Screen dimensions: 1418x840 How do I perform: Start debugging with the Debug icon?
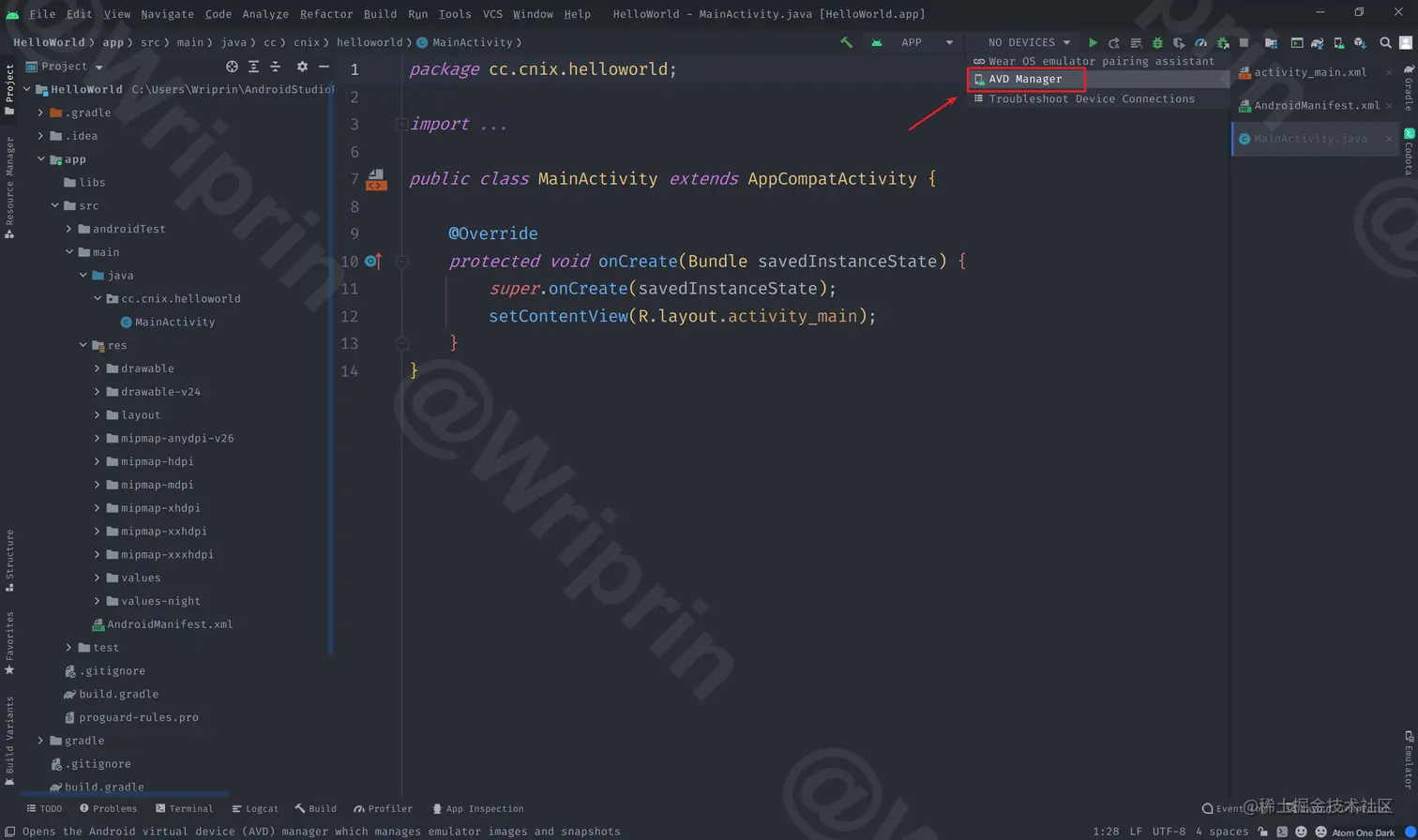[1156, 42]
